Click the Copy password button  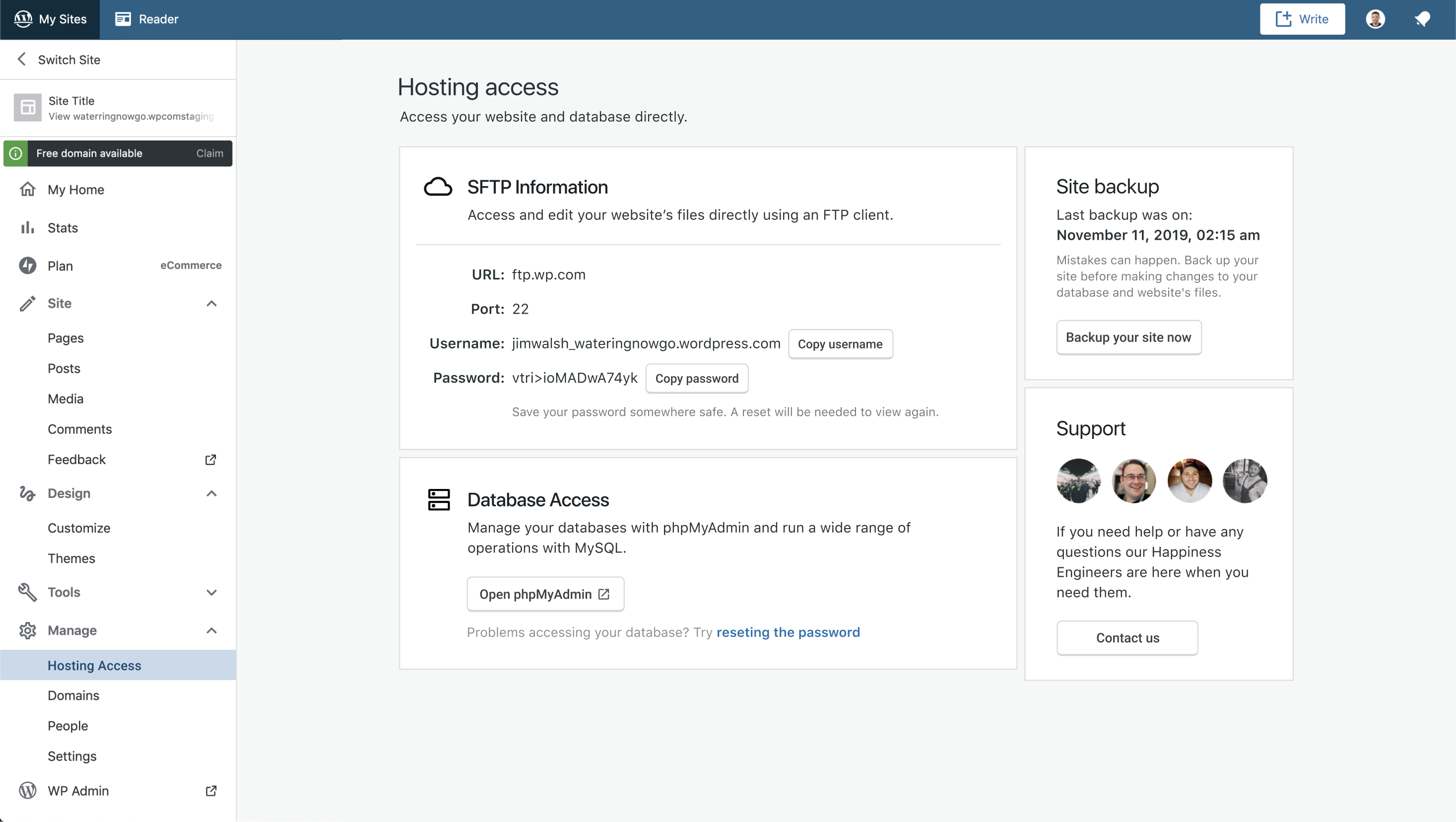pyautogui.click(x=696, y=378)
